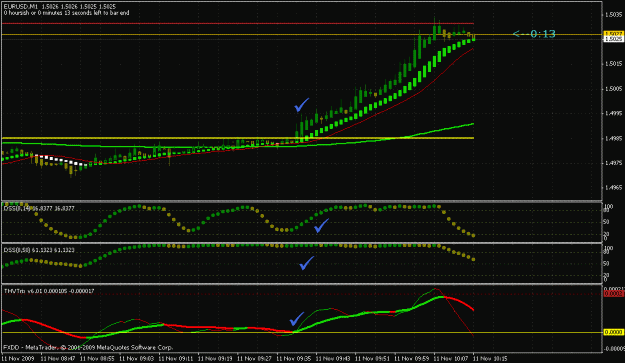The image size is (625, 363).
Task: Click the 1.4975 price scale label
Action: pos(613,163)
